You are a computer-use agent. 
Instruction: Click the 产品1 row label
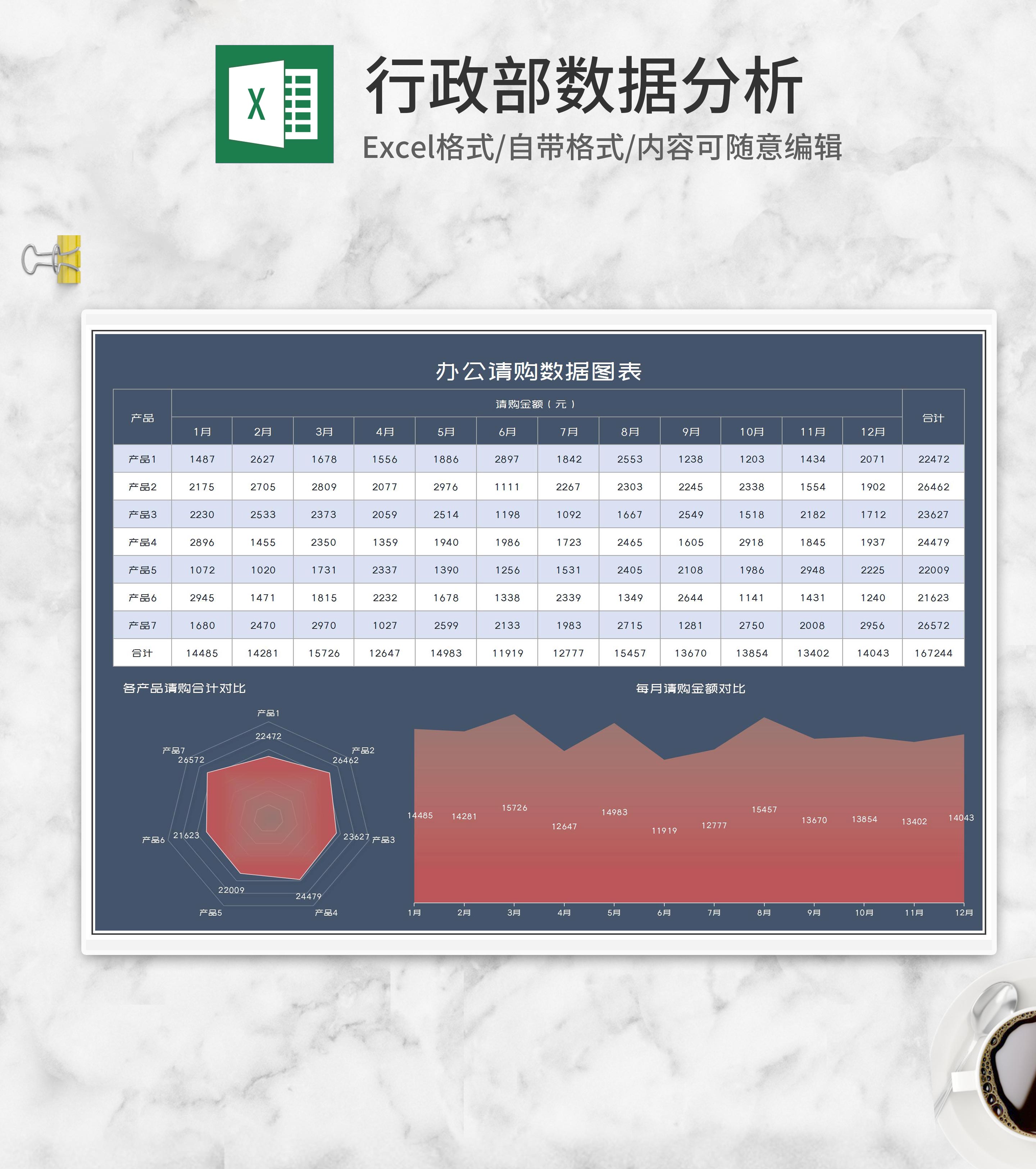(142, 459)
